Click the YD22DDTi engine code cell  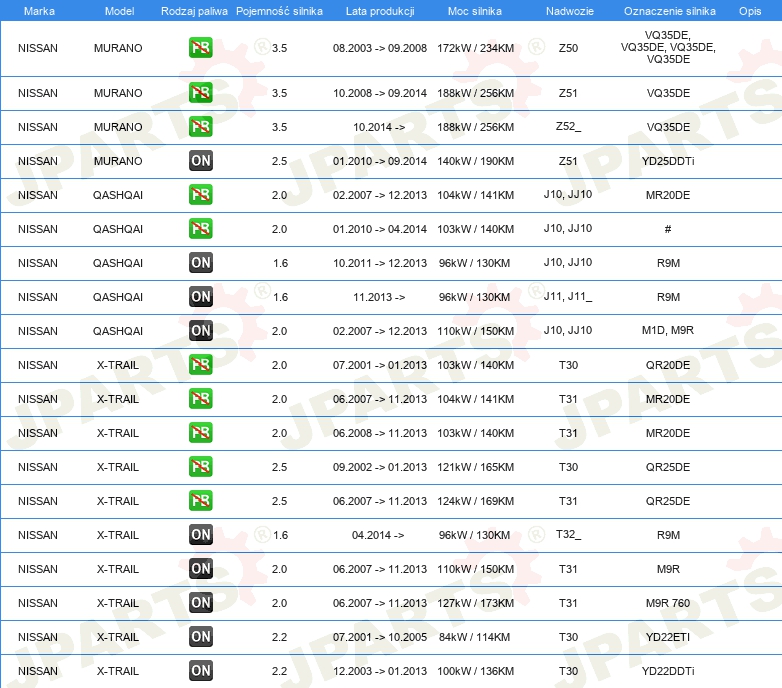668,671
